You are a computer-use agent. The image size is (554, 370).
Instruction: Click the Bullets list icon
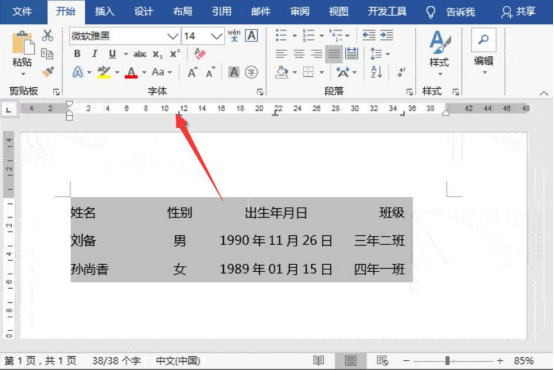pyautogui.click(x=281, y=35)
